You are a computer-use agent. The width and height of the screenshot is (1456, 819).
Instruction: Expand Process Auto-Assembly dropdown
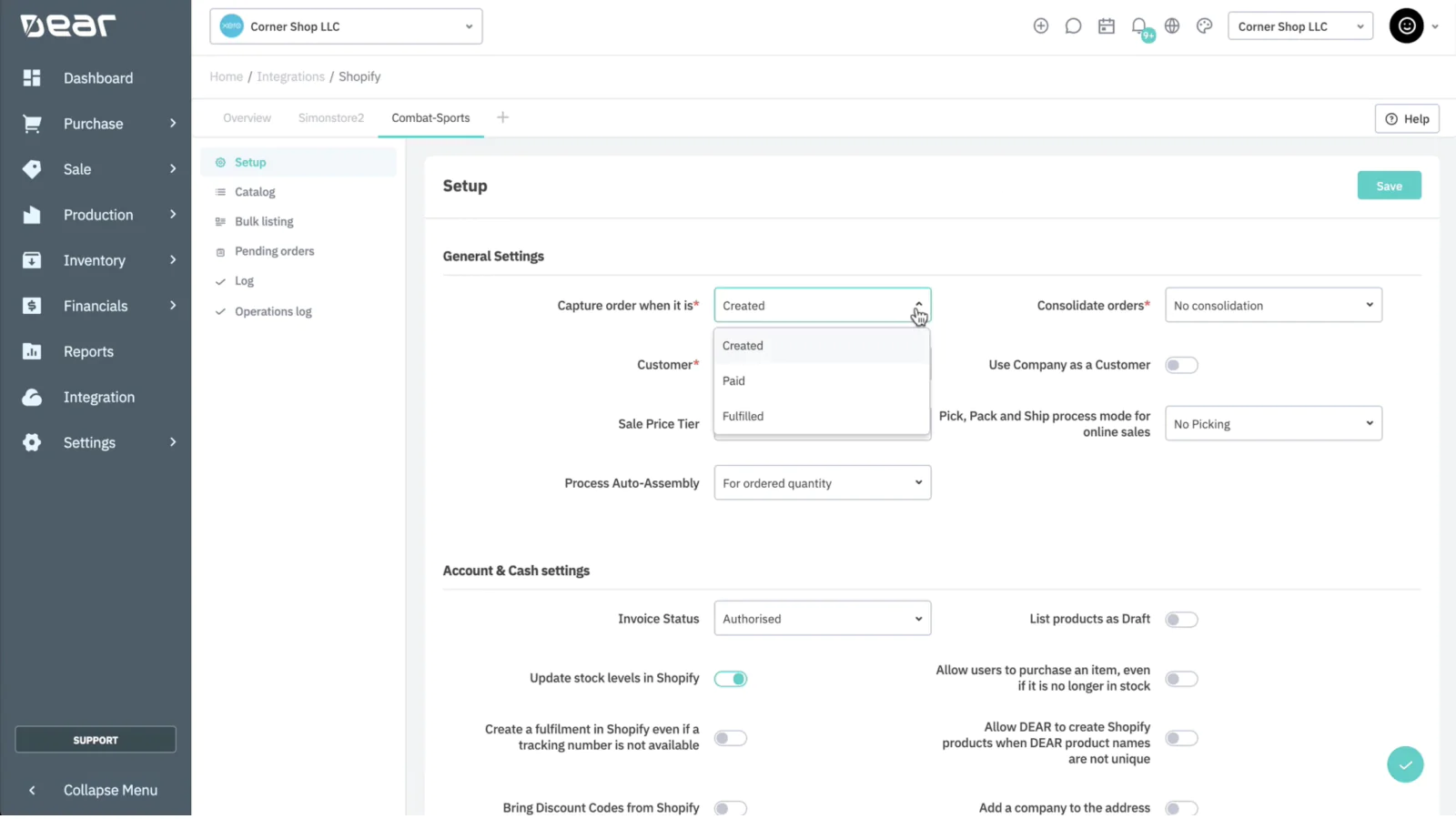[x=822, y=483]
